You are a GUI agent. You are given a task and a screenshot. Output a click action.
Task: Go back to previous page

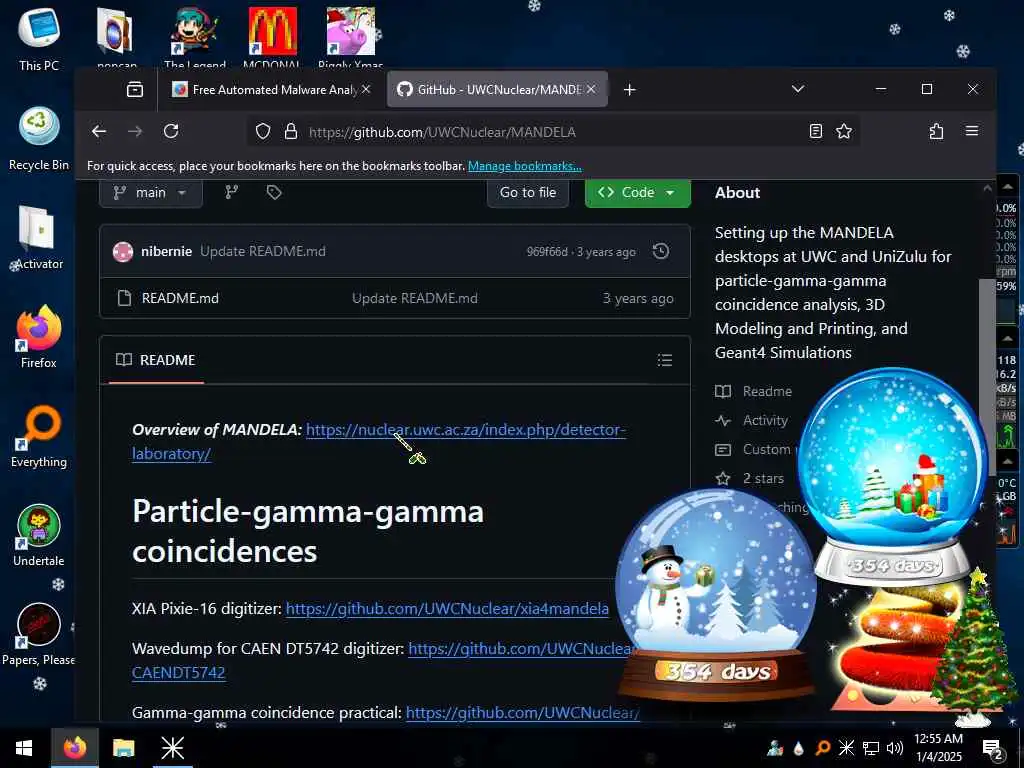[99, 131]
